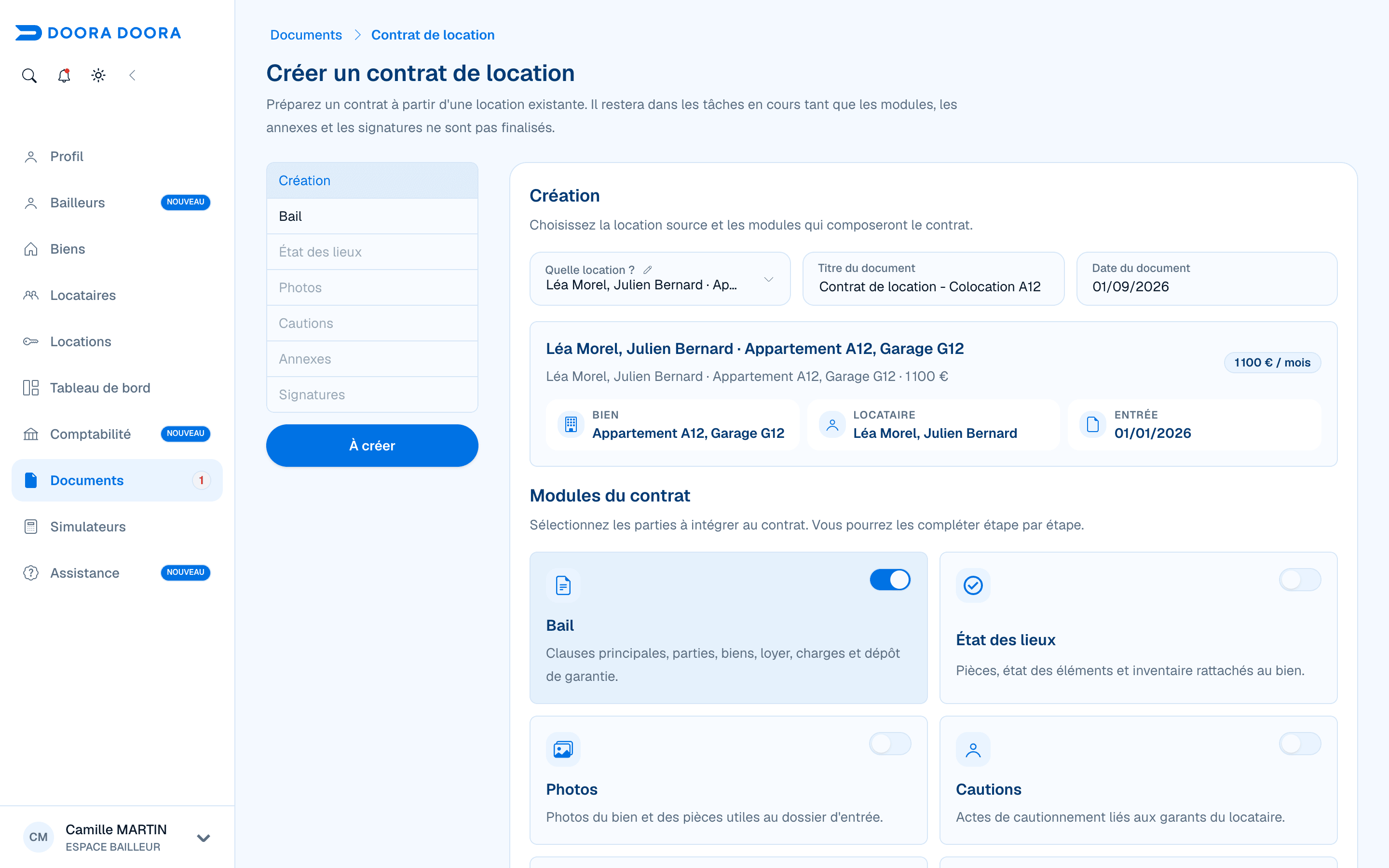
Task: Click the Cautions module person icon
Action: (x=973, y=749)
